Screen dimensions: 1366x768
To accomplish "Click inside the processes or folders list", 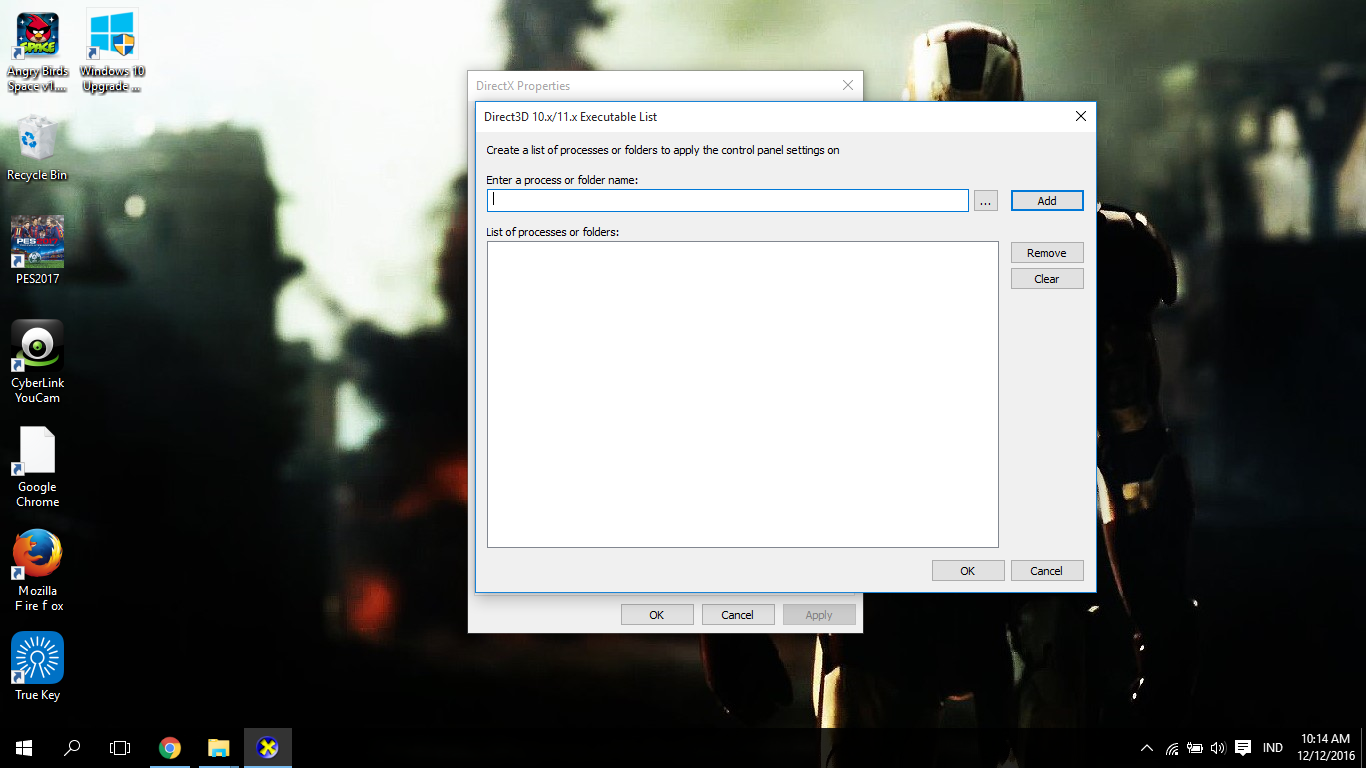I will 743,394.
